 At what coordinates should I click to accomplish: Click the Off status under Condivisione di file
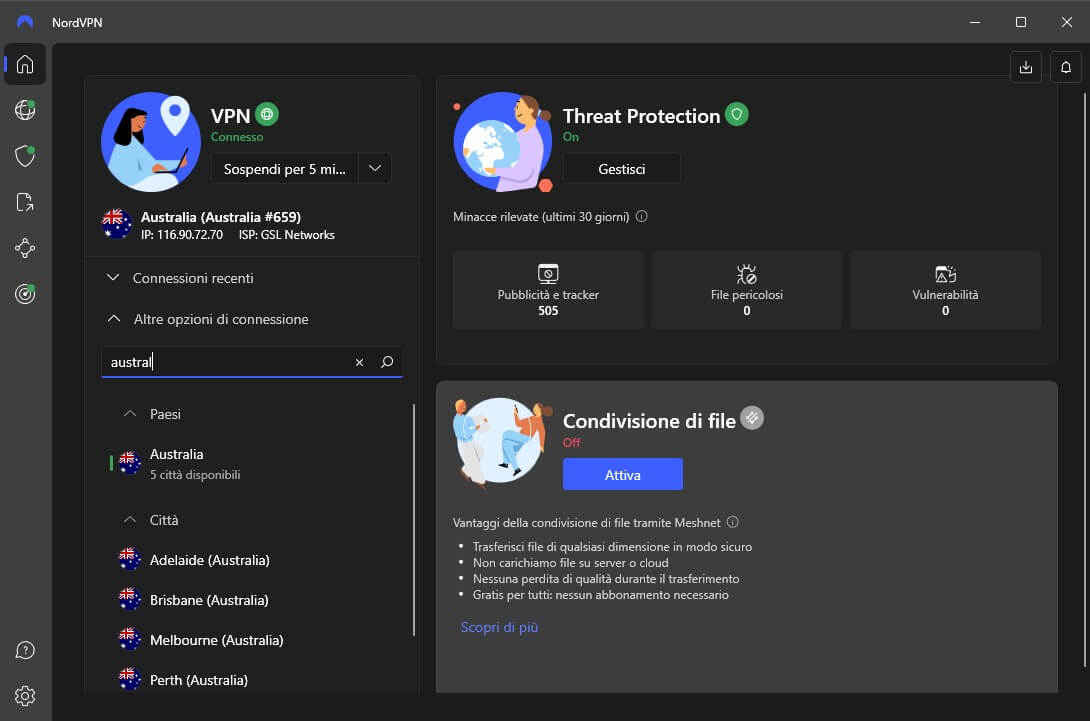(x=571, y=442)
